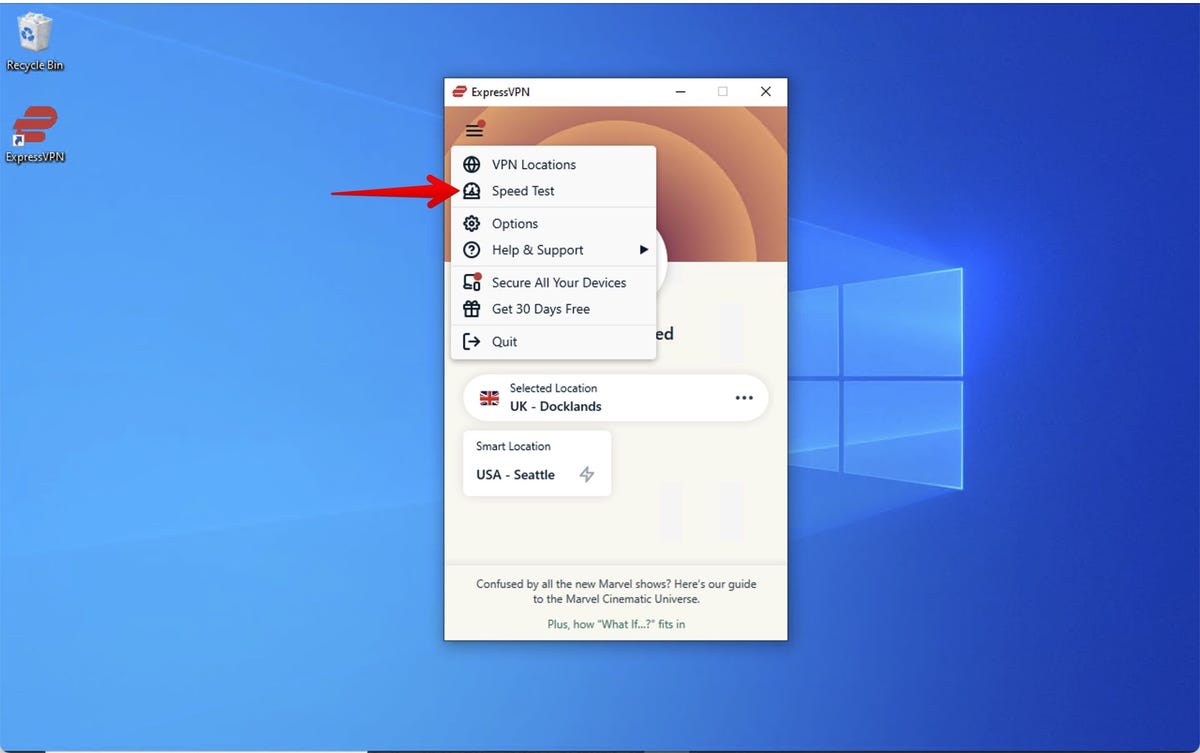Click the Marvel Cinematic Universe guide text
Image resolution: width=1200 pixels, height=753 pixels.
tap(616, 591)
